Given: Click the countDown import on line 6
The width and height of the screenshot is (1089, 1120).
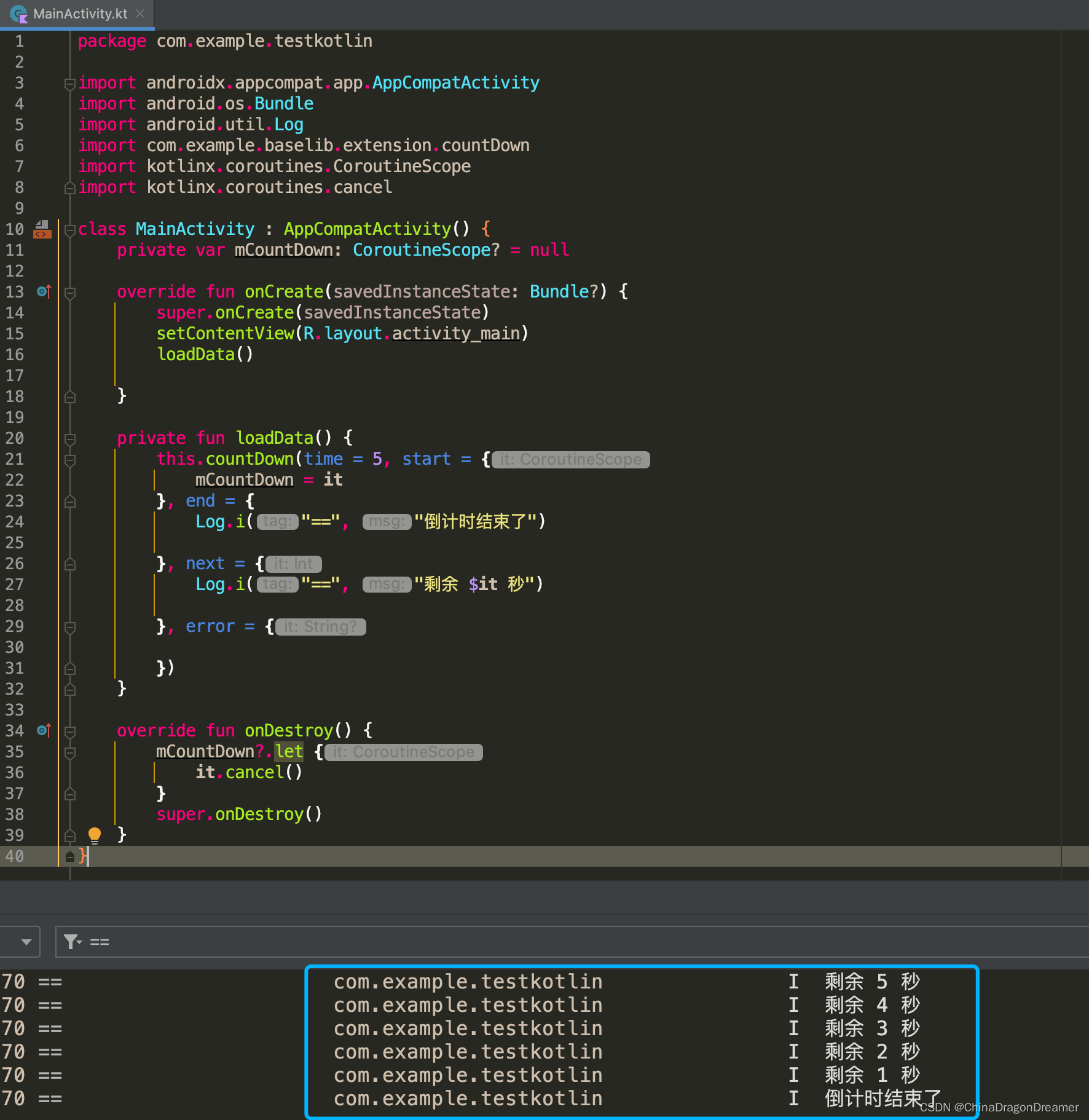Looking at the screenshot, I should coord(486,146).
